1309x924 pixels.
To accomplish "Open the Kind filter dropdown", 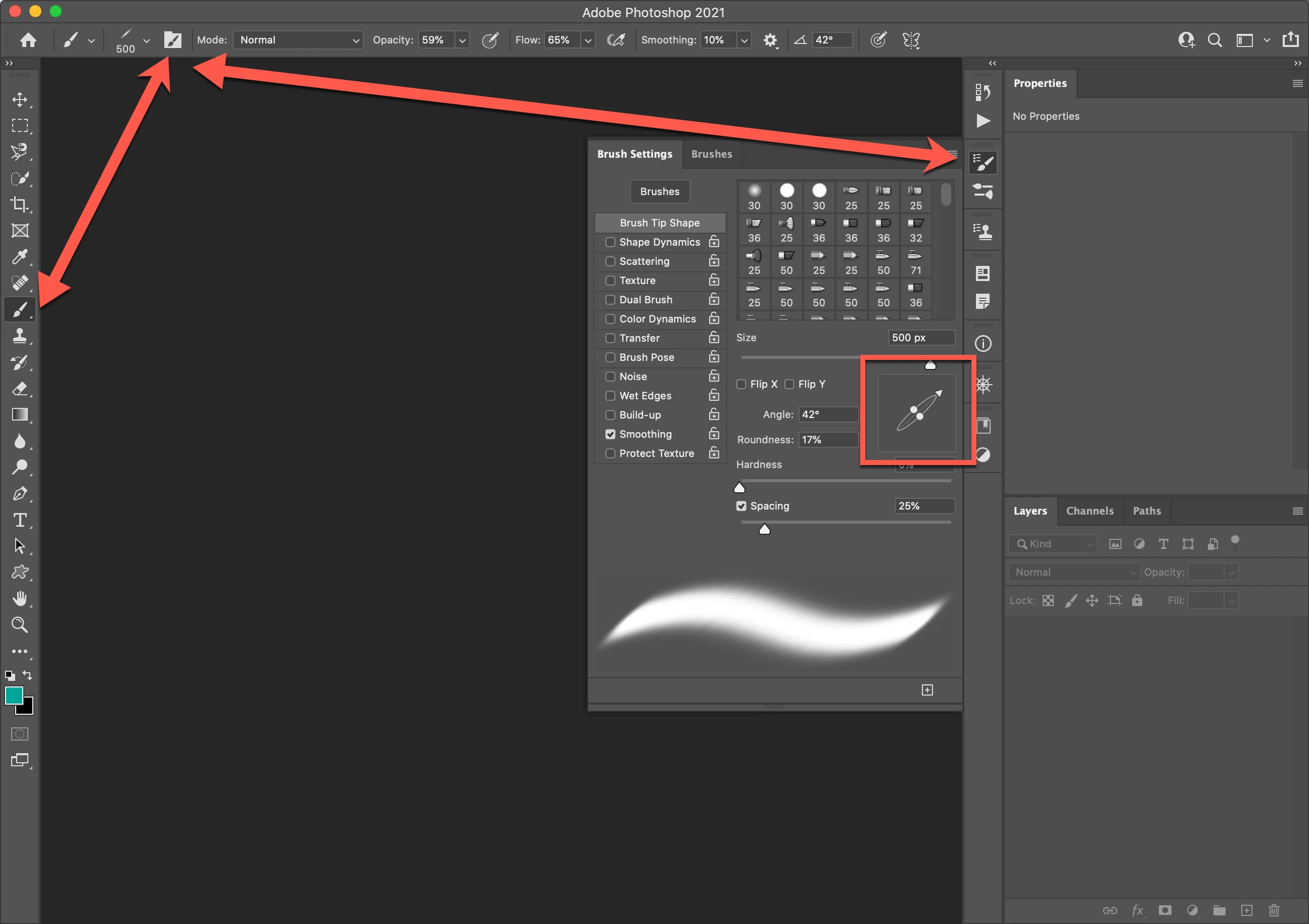I will coord(1052,543).
